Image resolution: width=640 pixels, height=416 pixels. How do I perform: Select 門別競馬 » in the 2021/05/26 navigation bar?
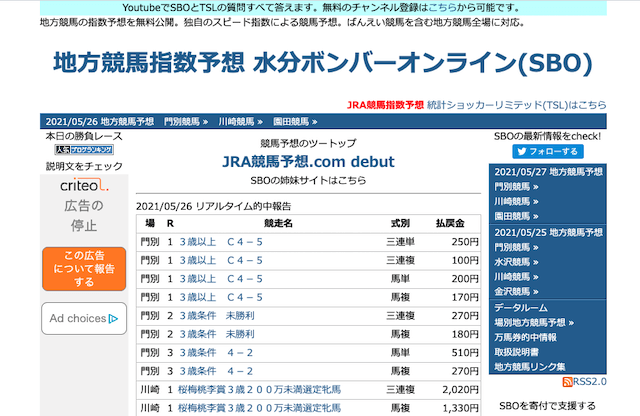[186, 122]
